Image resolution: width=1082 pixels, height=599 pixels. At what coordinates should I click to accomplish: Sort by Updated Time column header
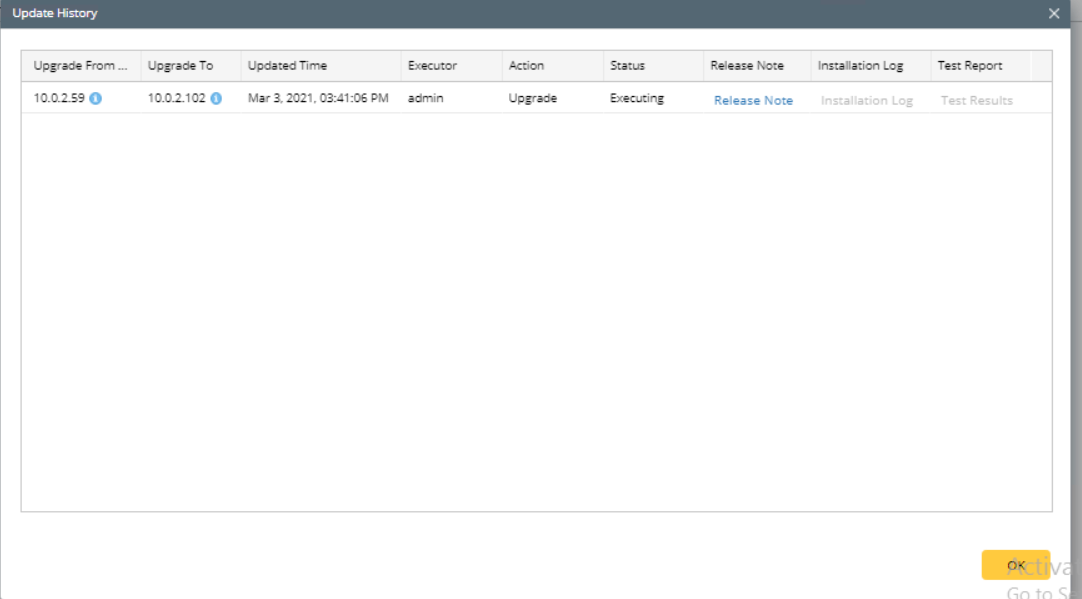point(321,66)
